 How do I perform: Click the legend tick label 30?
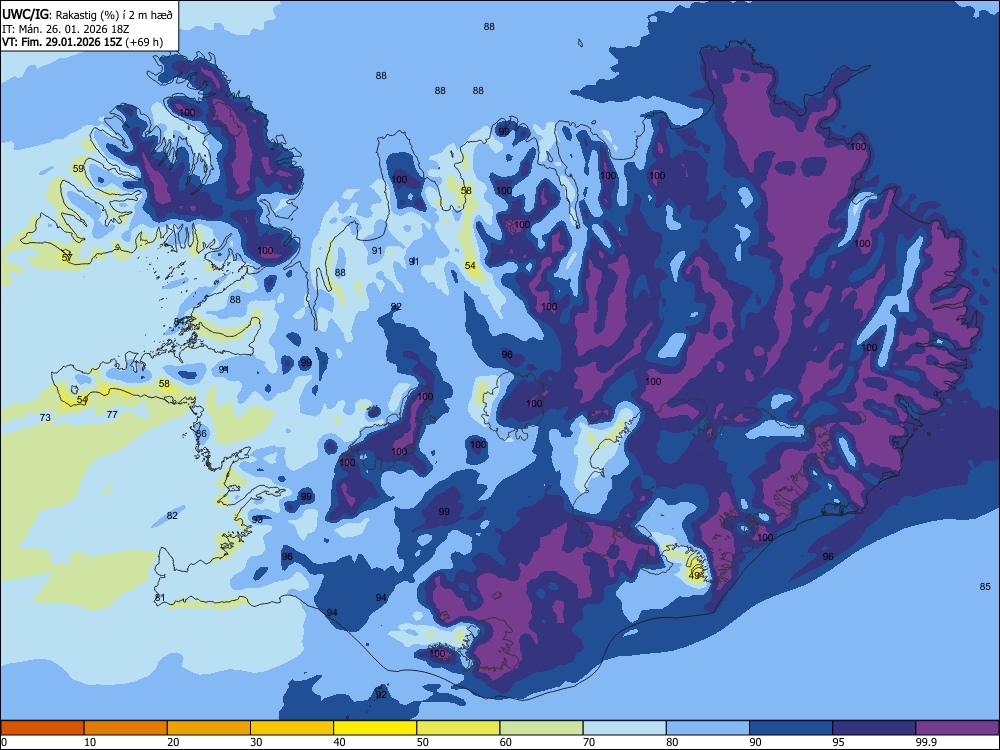[256, 742]
